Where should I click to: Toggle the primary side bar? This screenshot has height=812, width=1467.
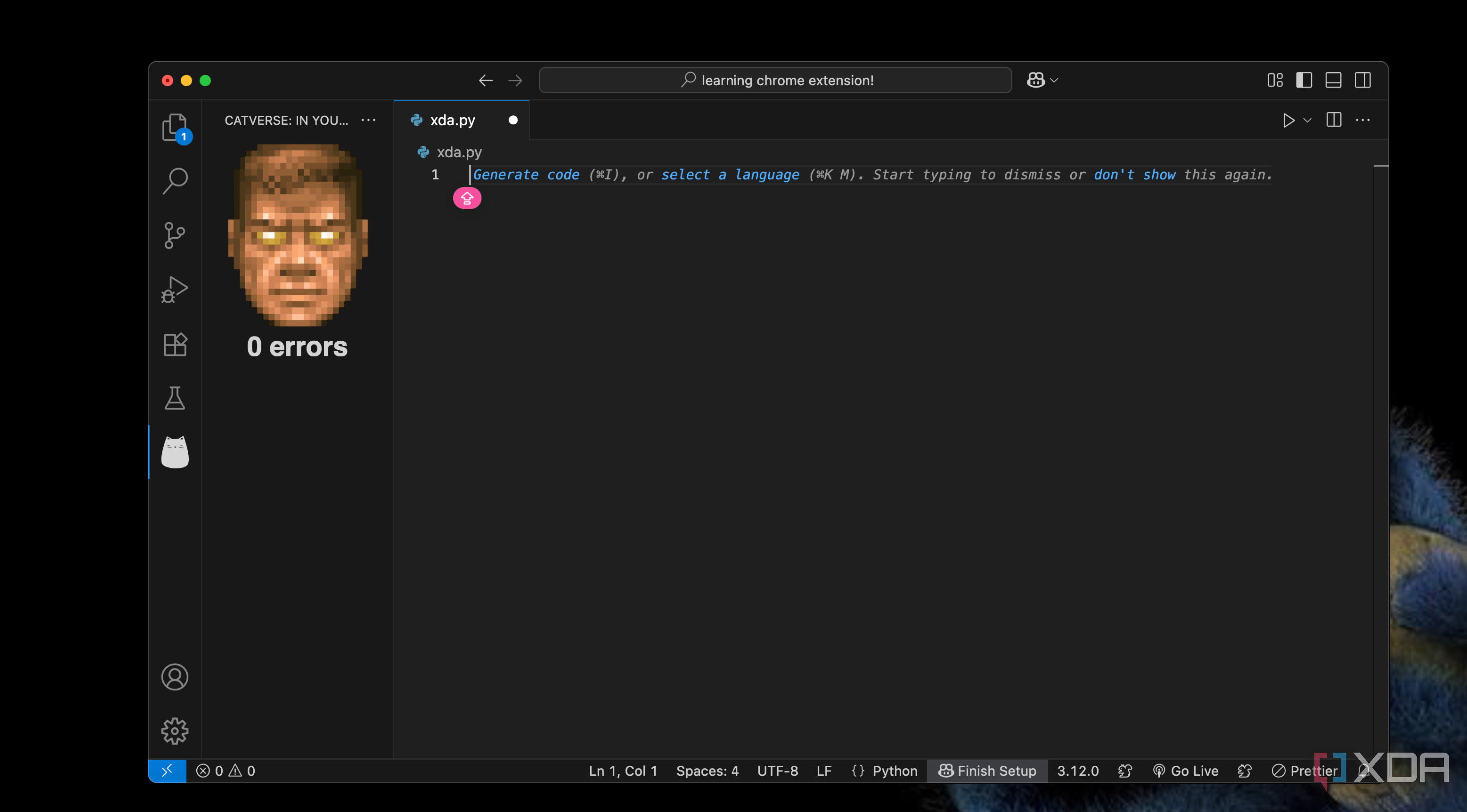(1304, 80)
